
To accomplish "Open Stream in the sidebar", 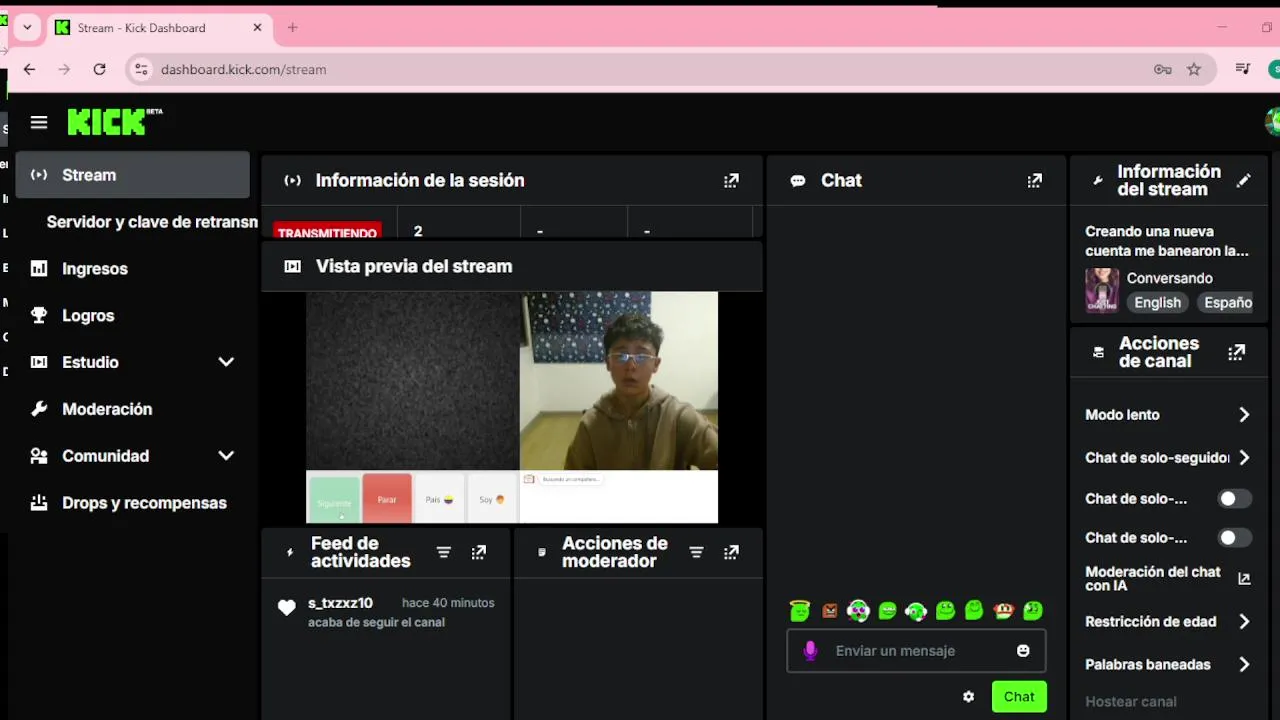I will point(132,175).
